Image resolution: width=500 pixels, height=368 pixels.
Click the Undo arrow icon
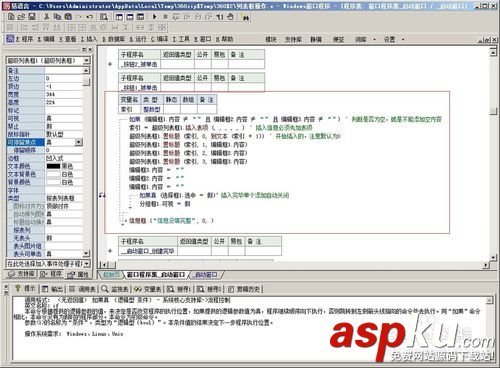click(x=90, y=16)
